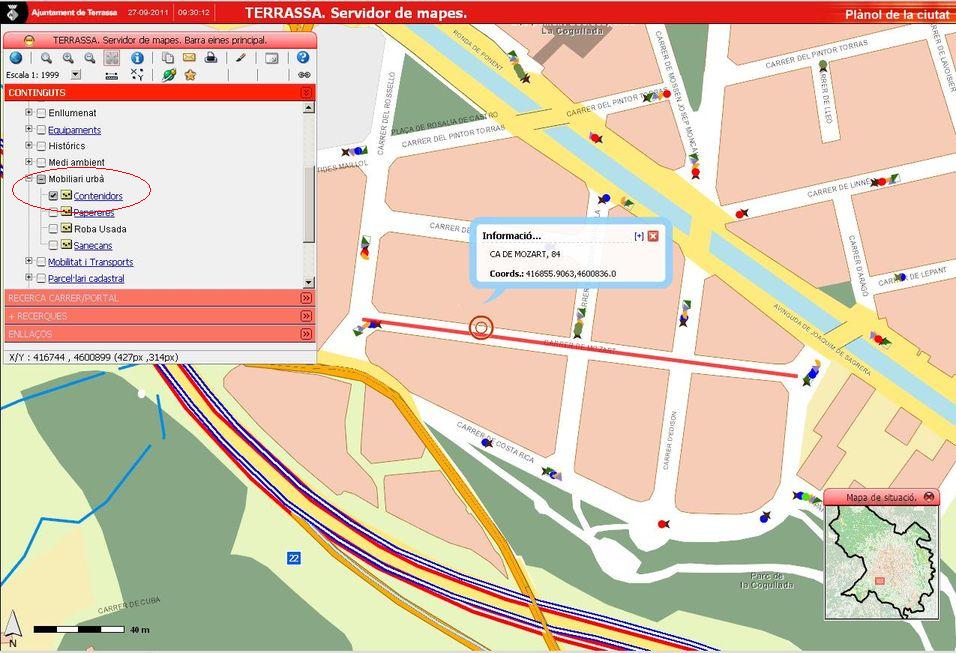Open the Sanecans layer link
The width and height of the screenshot is (956, 653).
pyautogui.click(x=93, y=245)
